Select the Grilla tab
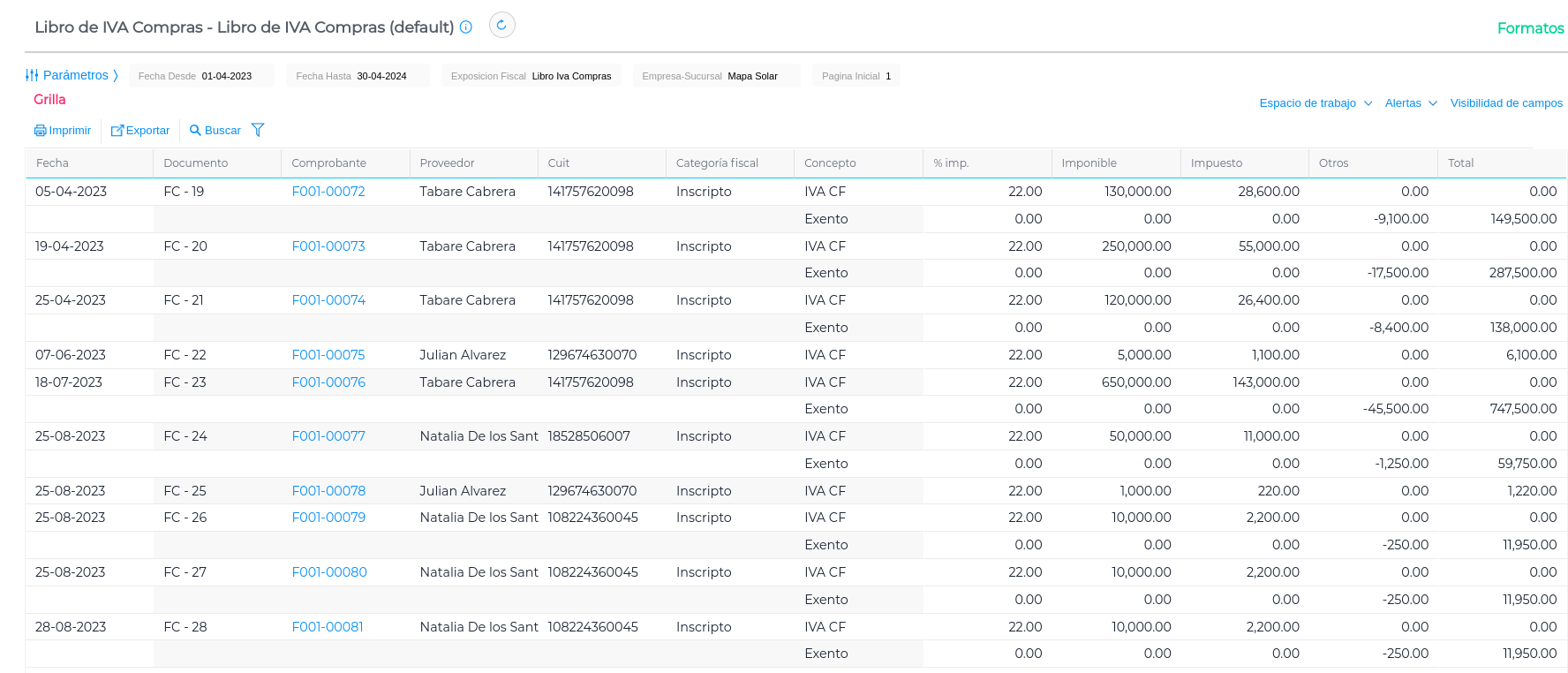 pos(49,100)
